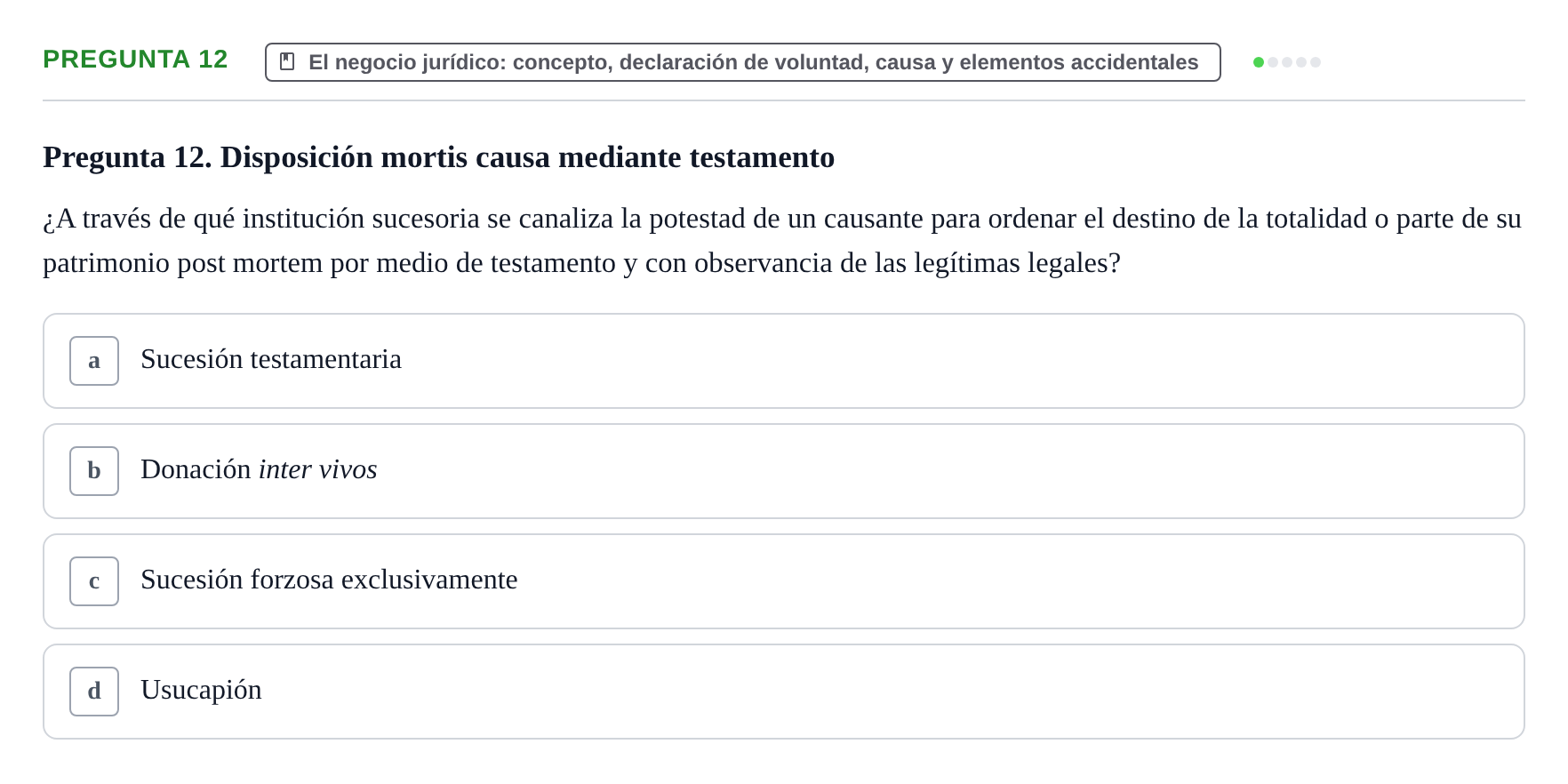Click the italic 'inter vivos' text
The height and width of the screenshot is (784, 1568).
point(318,469)
